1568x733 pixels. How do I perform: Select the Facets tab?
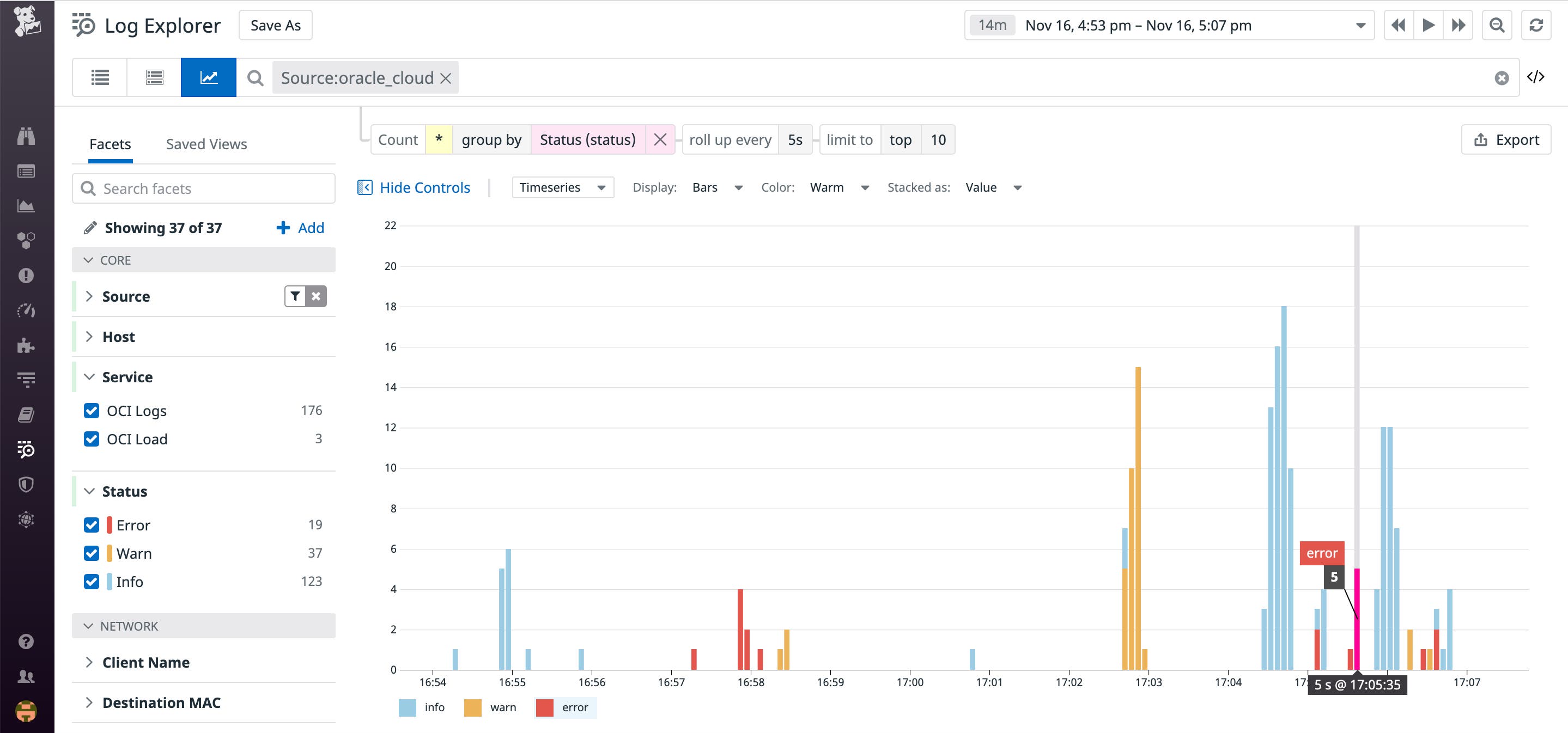click(x=110, y=144)
